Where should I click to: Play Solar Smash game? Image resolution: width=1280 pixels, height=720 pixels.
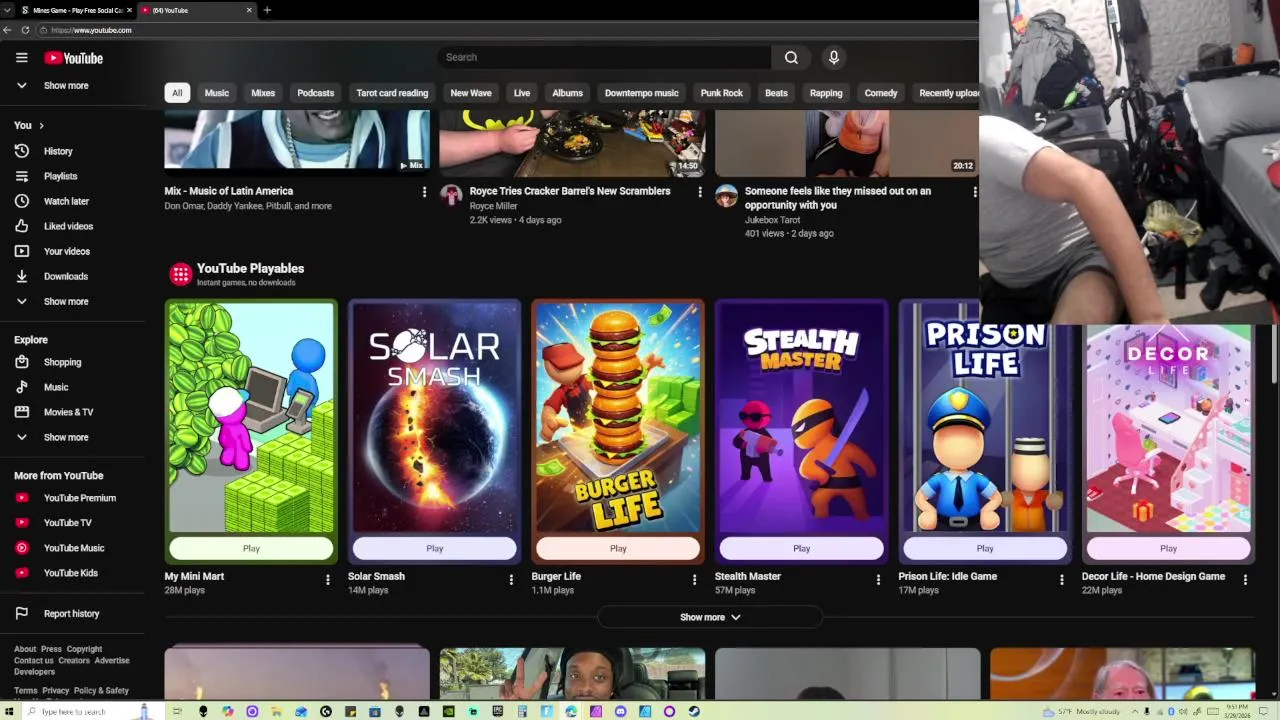[435, 548]
